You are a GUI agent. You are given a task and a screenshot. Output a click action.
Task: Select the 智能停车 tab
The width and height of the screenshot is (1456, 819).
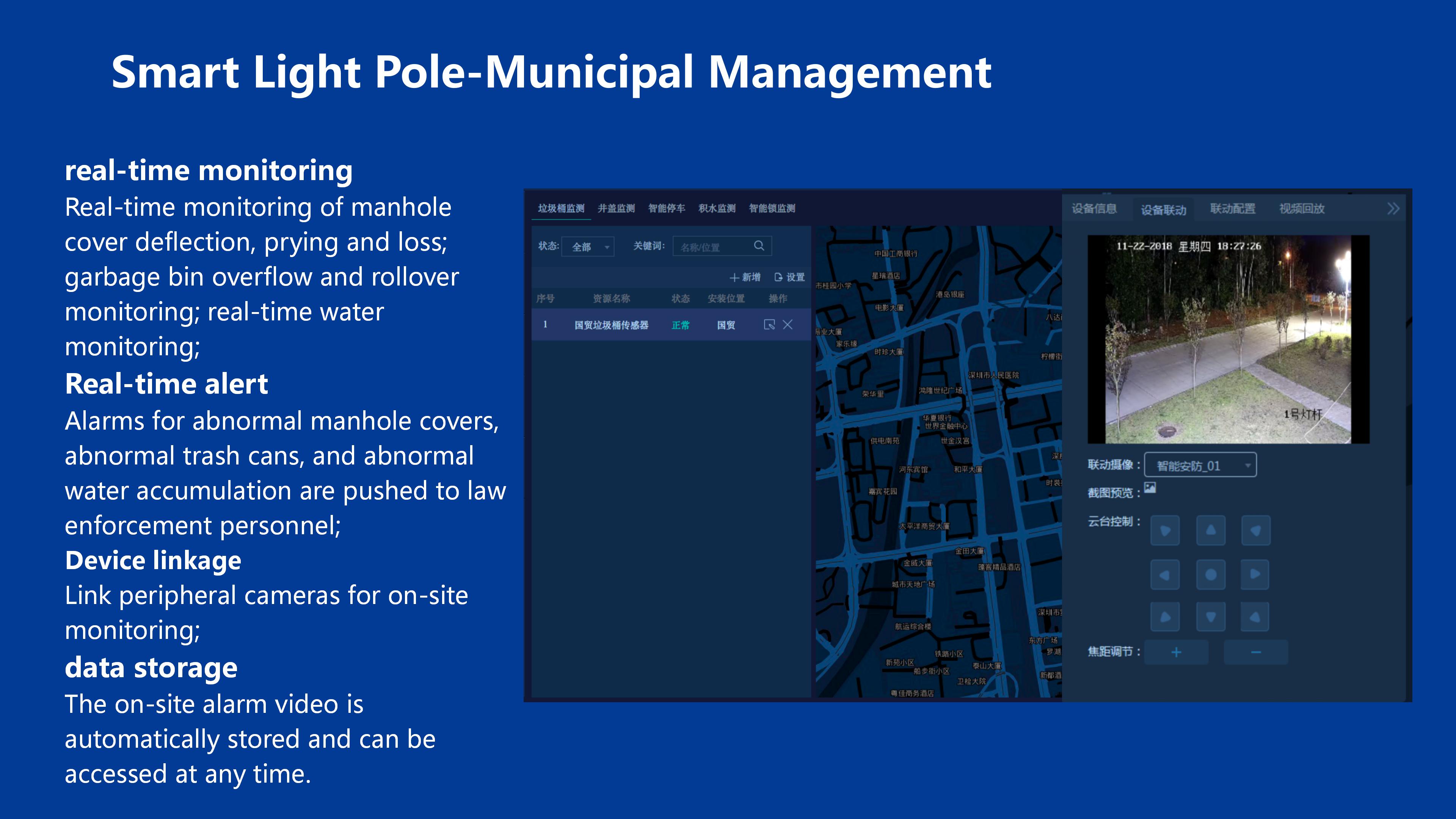click(667, 209)
